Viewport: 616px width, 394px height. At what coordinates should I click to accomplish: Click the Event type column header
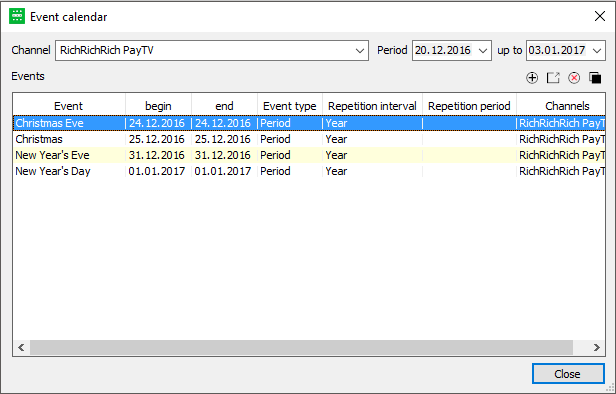pyautogui.click(x=290, y=106)
